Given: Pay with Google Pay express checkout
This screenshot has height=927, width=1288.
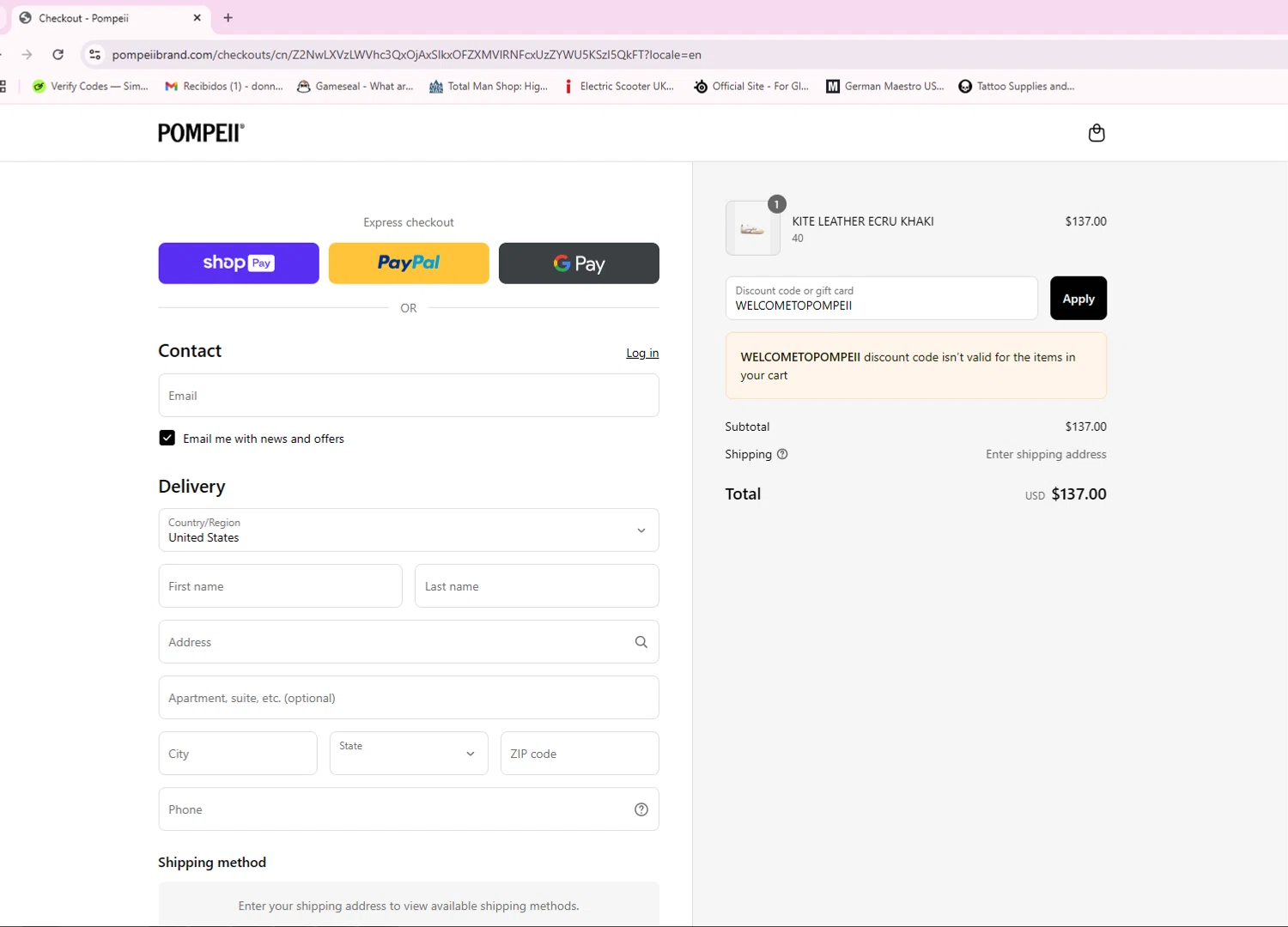Looking at the screenshot, I should tap(579, 264).
